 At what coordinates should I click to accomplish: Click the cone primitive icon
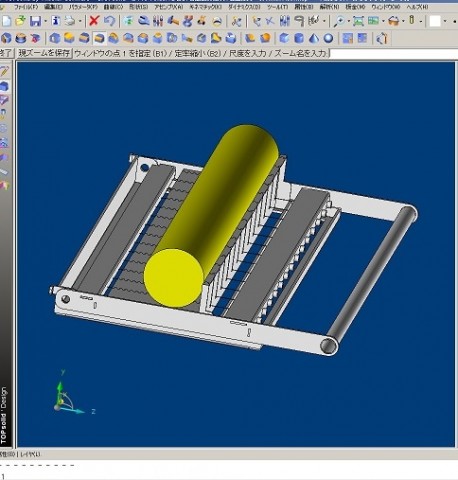point(314,38)
